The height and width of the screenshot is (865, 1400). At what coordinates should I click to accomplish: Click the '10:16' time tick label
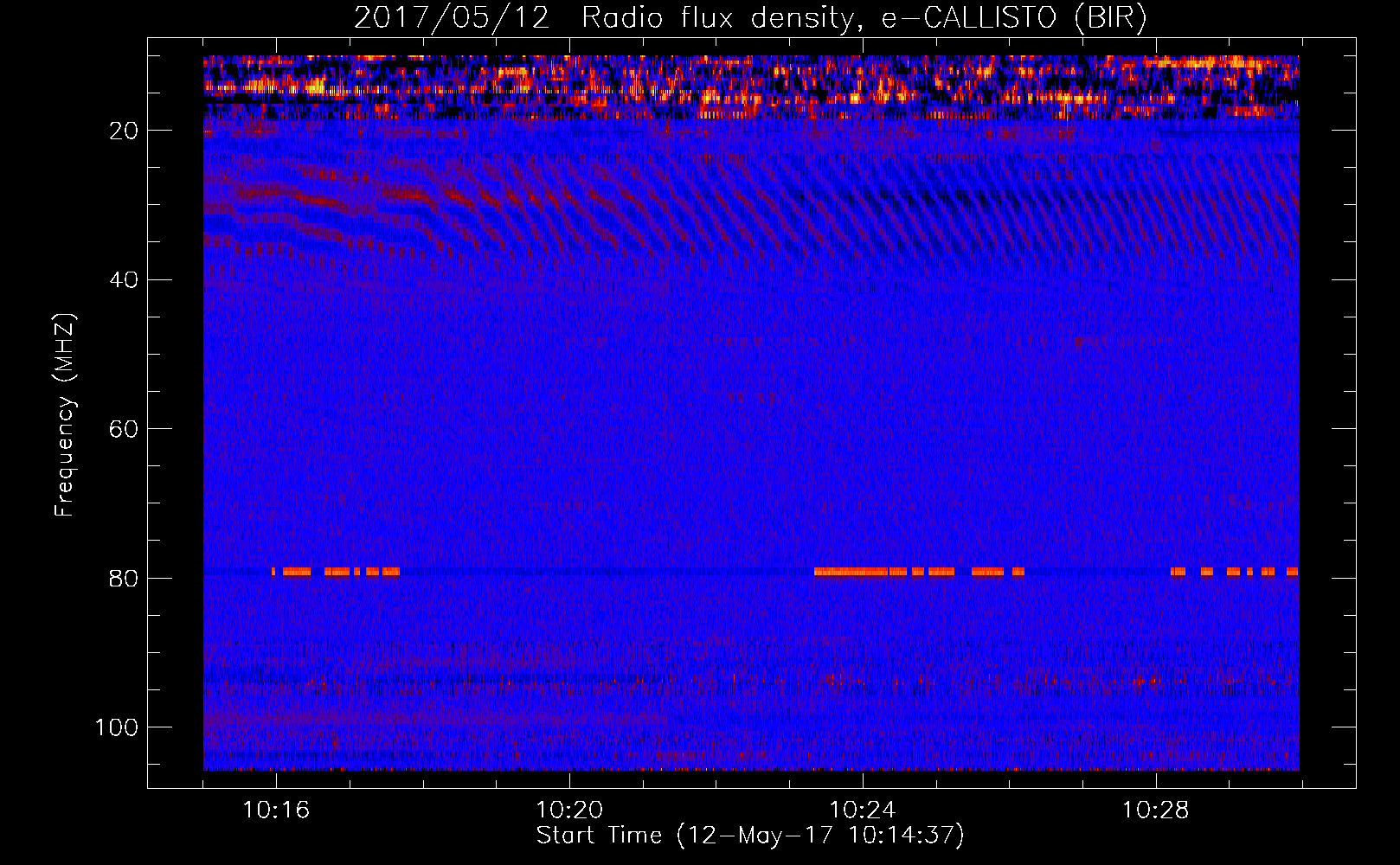[x=276, y=810]
